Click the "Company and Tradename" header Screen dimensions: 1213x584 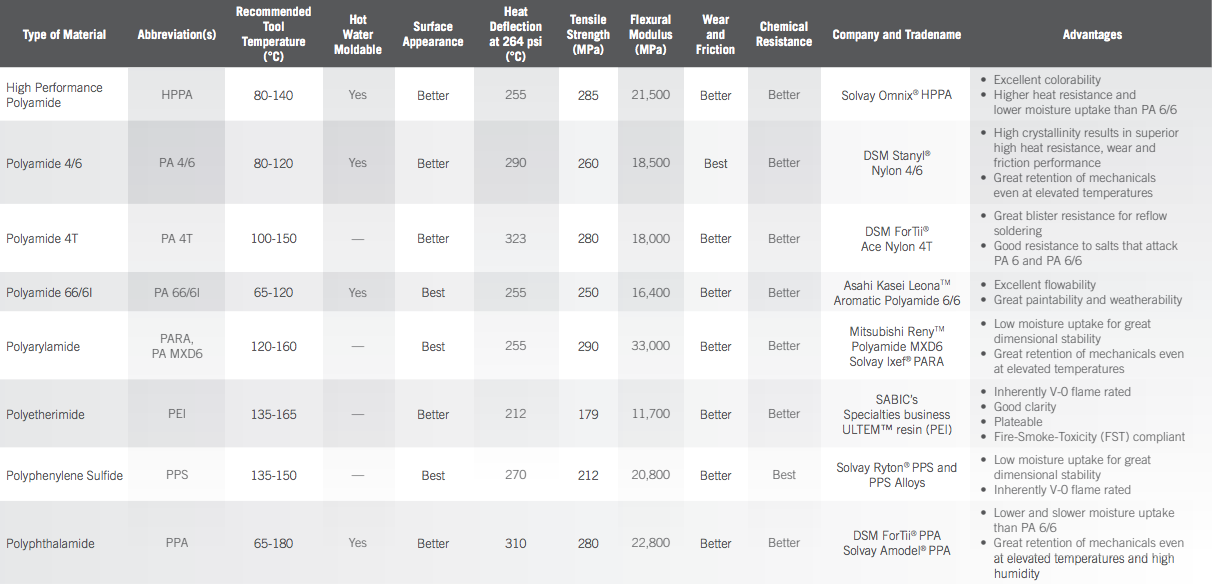point(896,35)
